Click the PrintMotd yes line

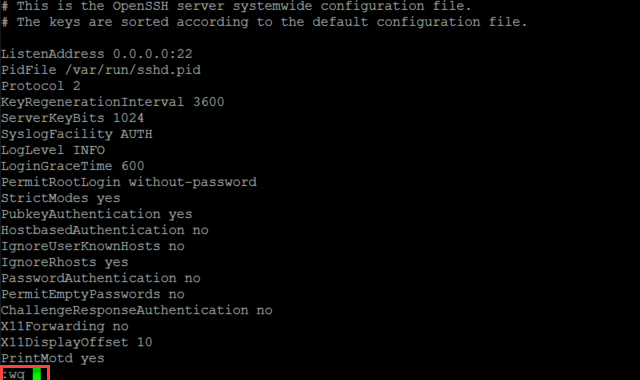pos(53,358)
